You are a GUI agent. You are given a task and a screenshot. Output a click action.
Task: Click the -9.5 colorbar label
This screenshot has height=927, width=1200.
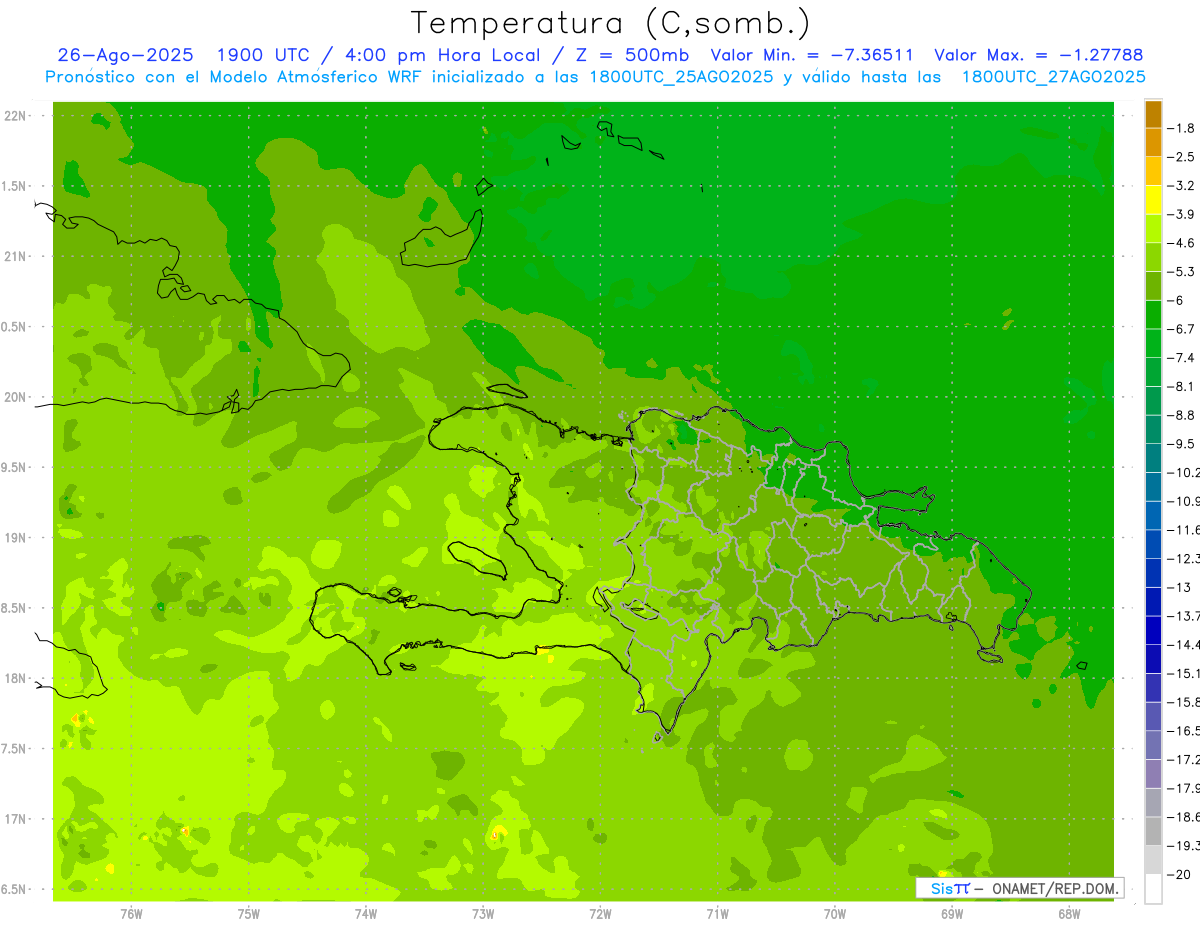point(1181,444)
